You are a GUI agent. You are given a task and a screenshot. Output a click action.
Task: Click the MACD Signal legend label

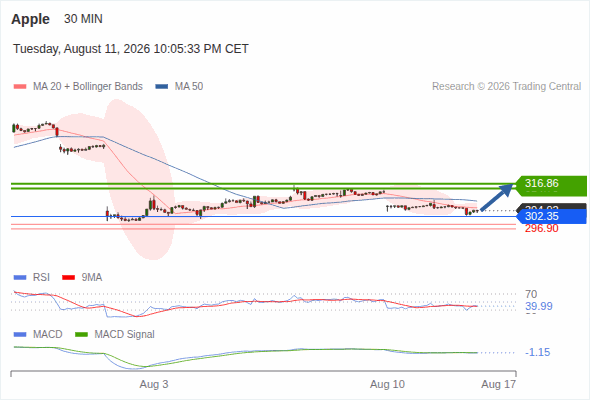tap(125, 335)
